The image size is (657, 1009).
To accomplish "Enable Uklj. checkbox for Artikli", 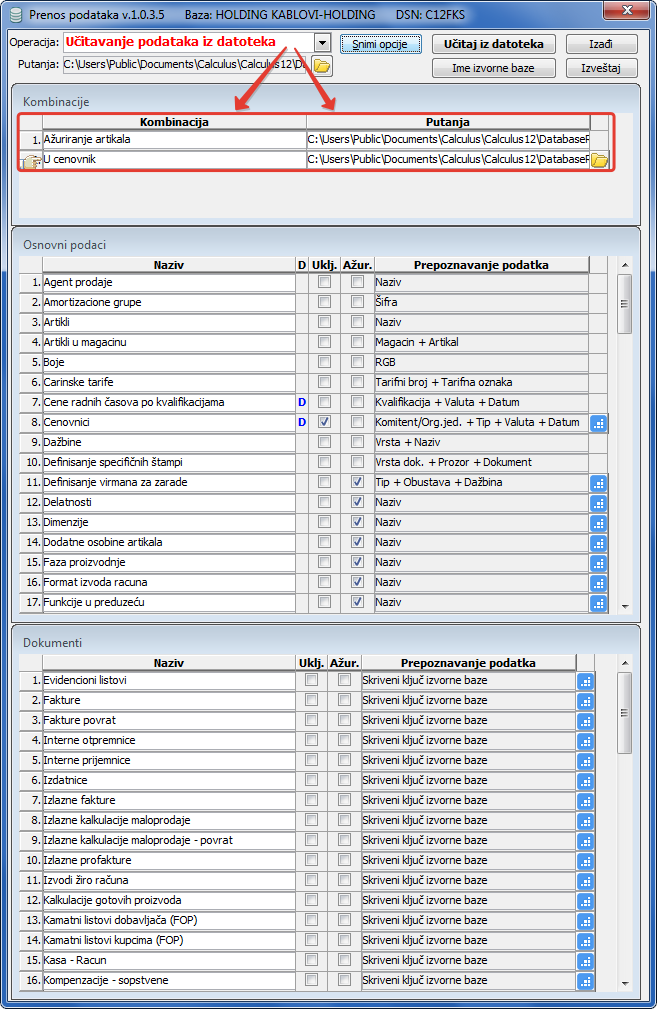I will (x=324, y=323).
